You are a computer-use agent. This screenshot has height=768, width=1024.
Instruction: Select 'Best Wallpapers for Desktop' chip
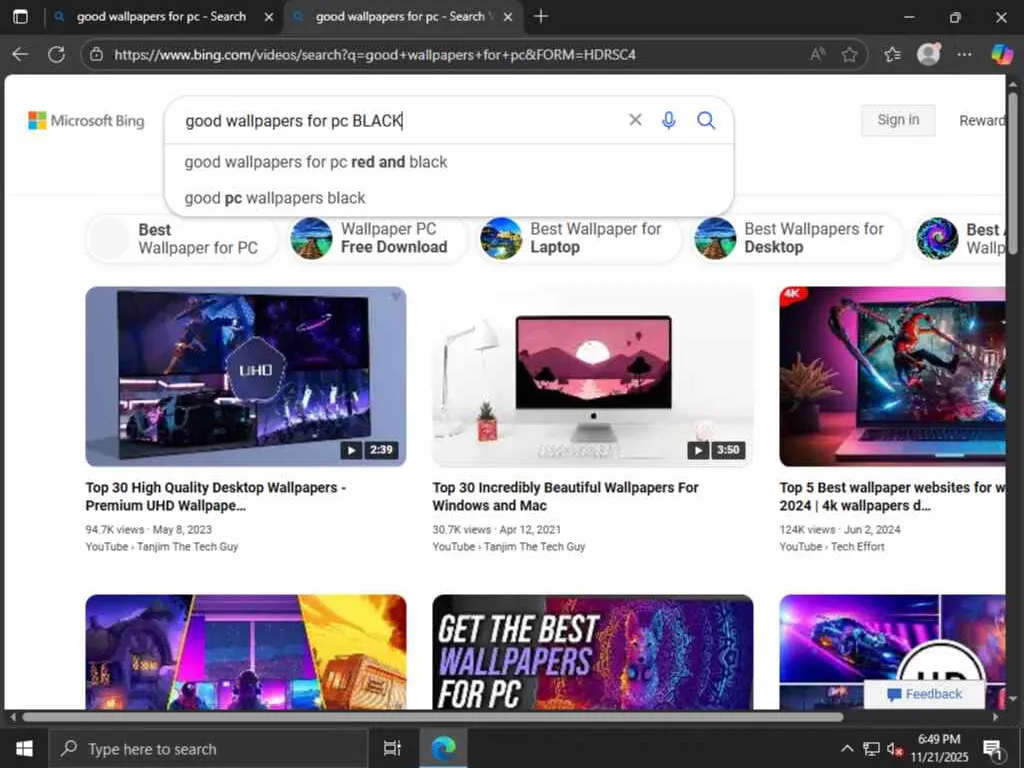[x=797, y=238]
